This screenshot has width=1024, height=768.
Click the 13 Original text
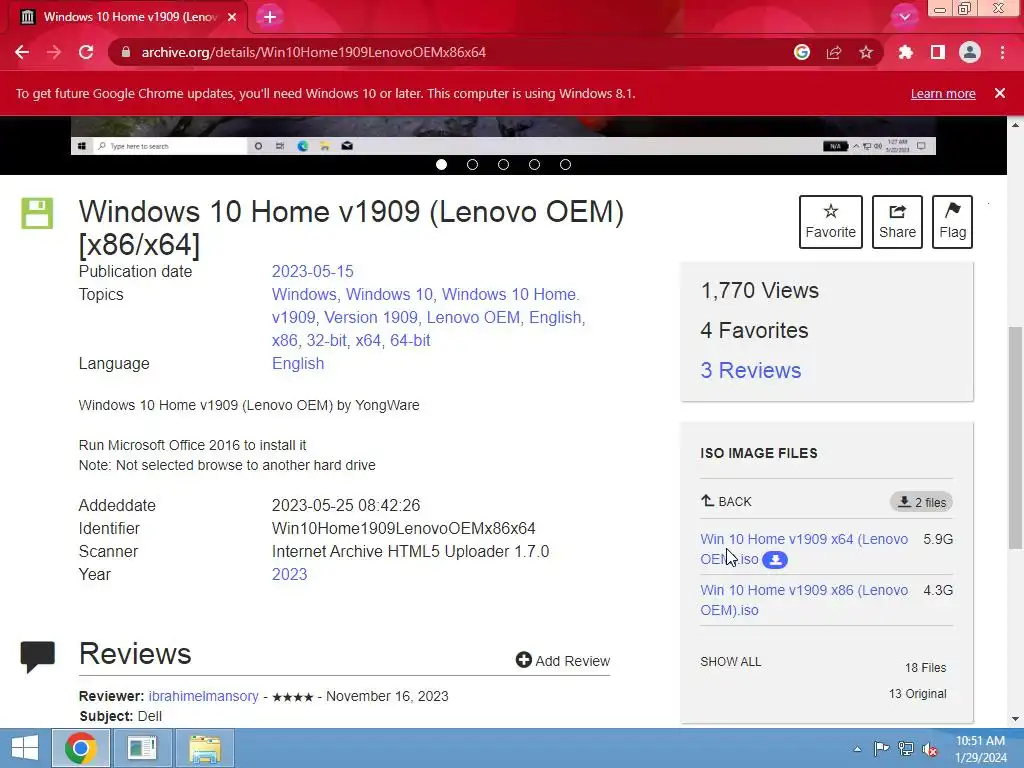coord(918,694)
